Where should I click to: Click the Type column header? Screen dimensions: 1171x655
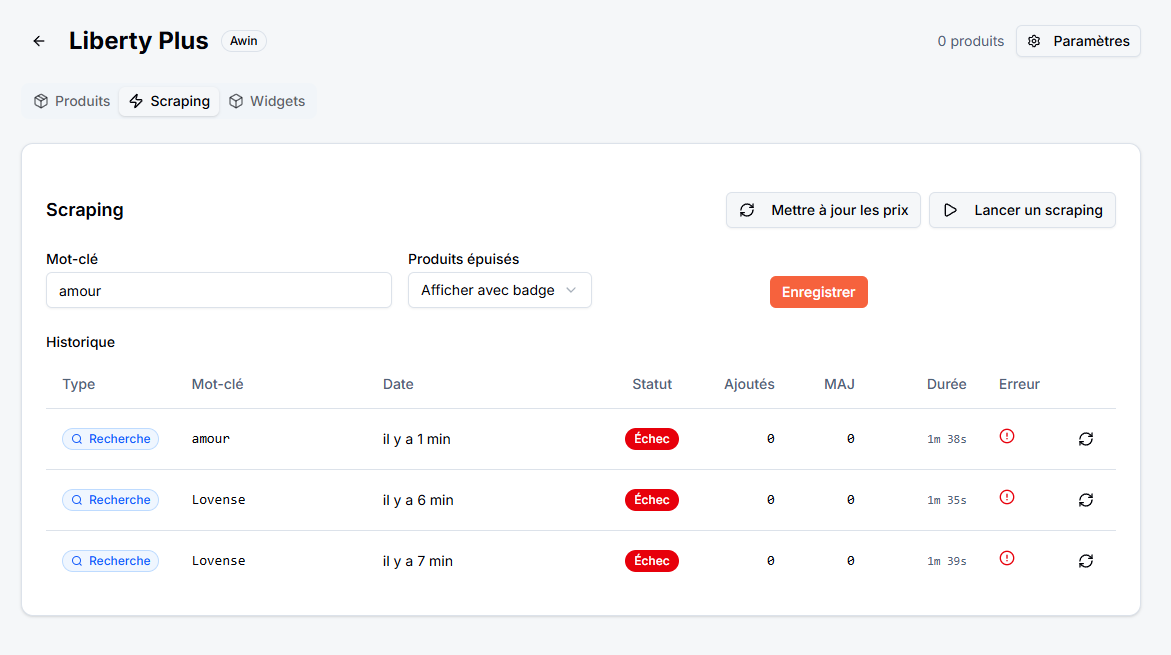pos(78,384)
